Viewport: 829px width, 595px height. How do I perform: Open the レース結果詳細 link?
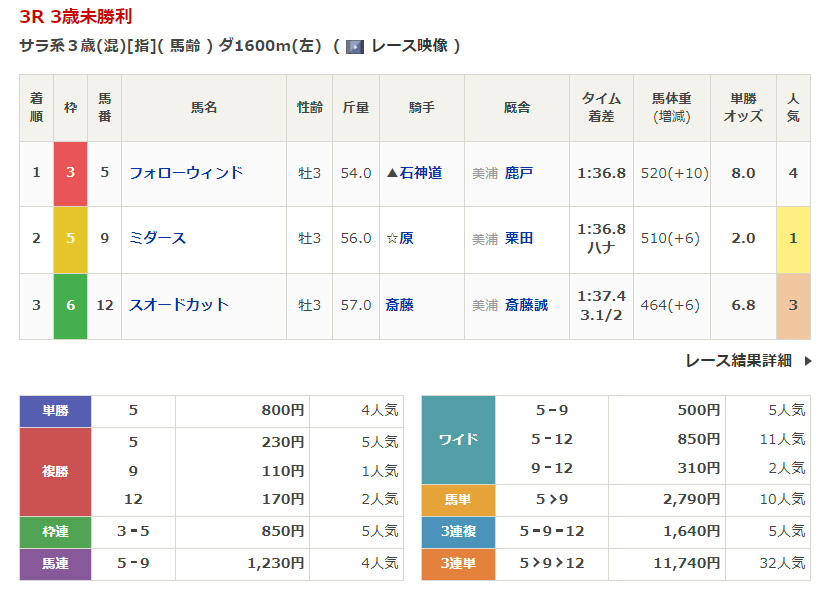click(738, 361)
